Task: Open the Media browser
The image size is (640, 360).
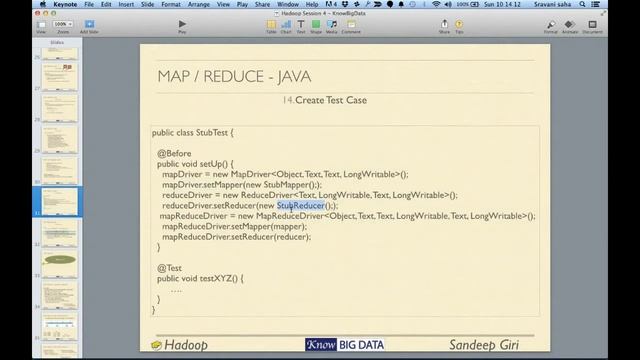Action: 331,24
